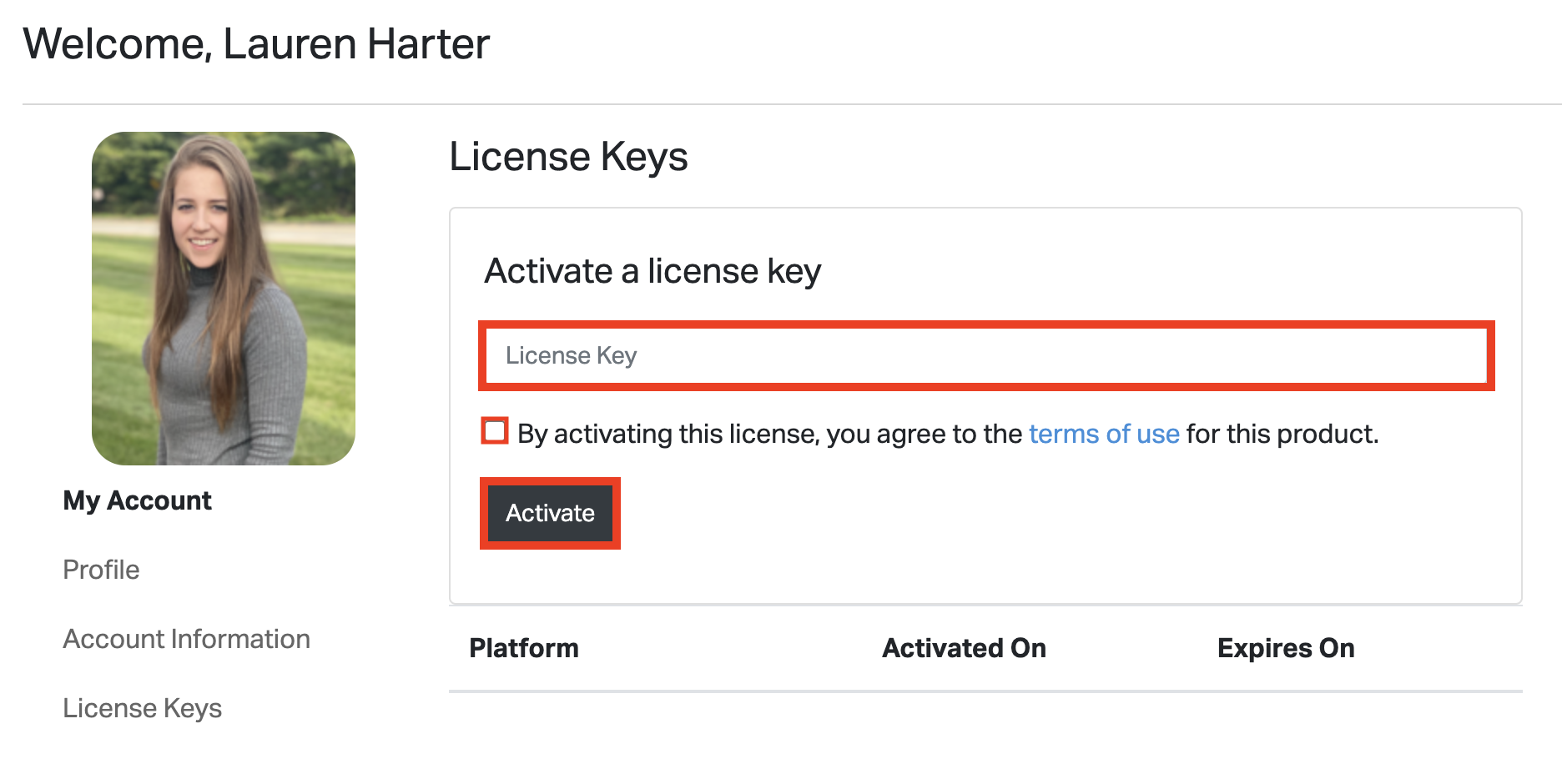1562x784 pixels.
Task: Enable the terms of use agreement checkbox
Action: pos(494,431)
